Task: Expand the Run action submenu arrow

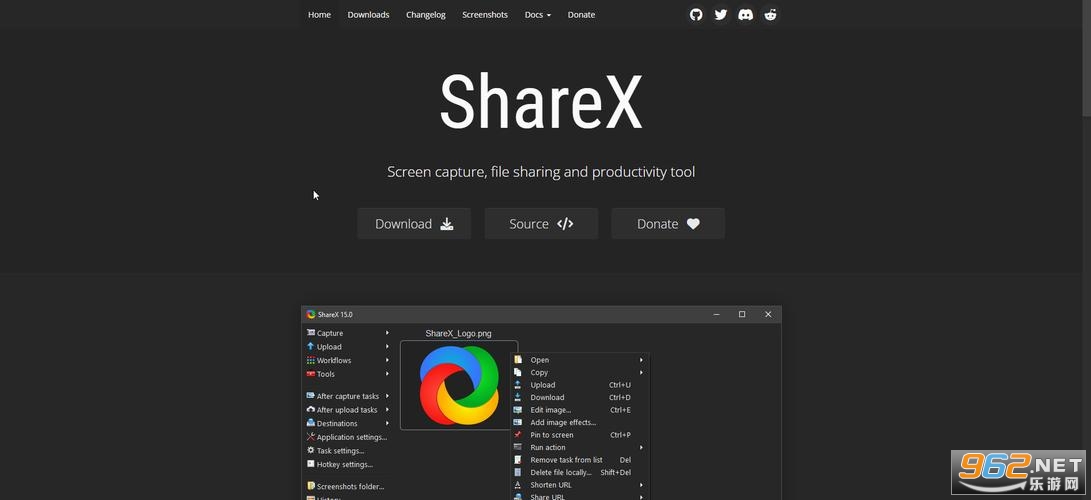Action: [641, 447]
